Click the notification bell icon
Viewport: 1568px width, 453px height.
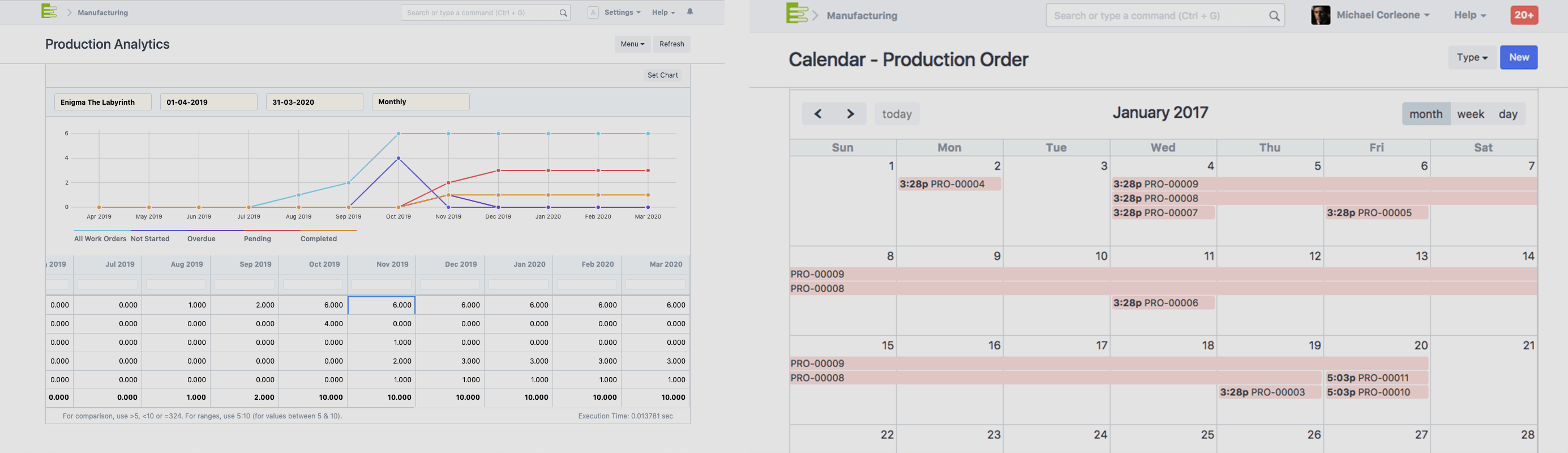[x=689, y=12]
